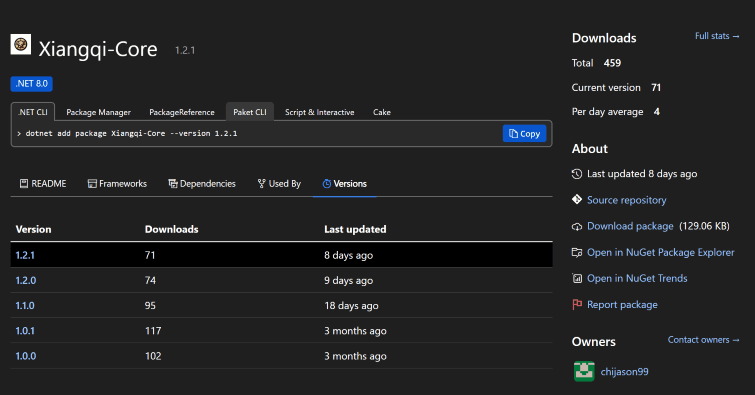Viewport: 755px width, 395px height.
Task: Click the history icon beside Last updated
Action: click(x=577, y=174)
